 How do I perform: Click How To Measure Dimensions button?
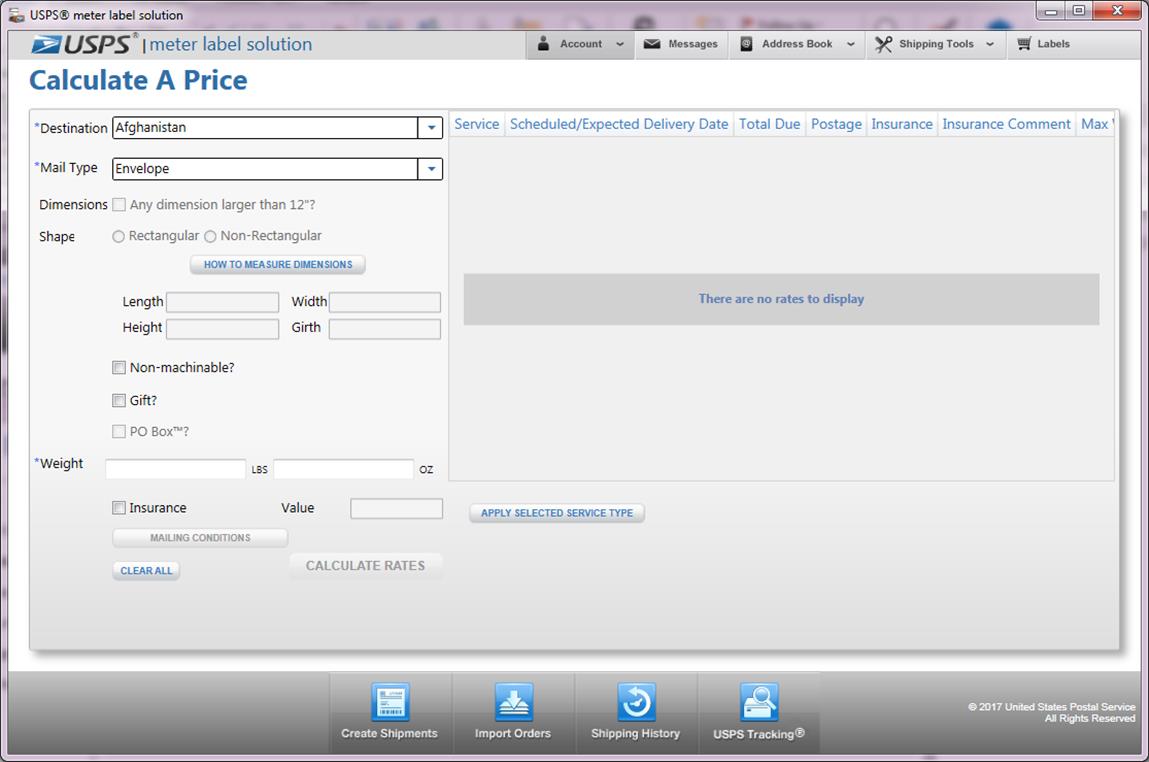pos(278,265)
